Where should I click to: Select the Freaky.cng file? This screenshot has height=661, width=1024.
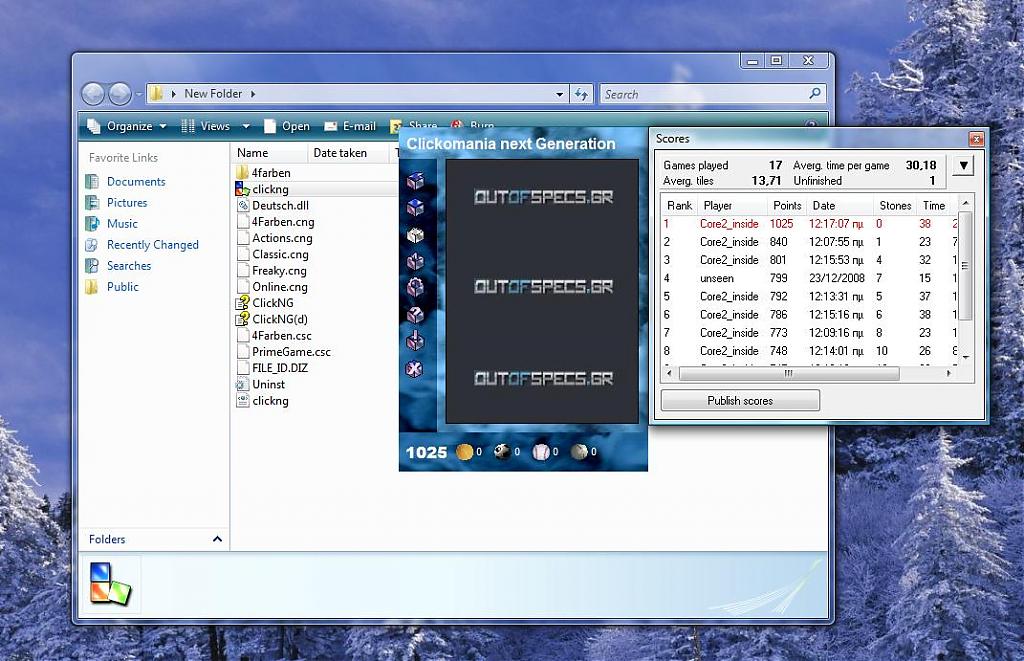click(272, 270)
